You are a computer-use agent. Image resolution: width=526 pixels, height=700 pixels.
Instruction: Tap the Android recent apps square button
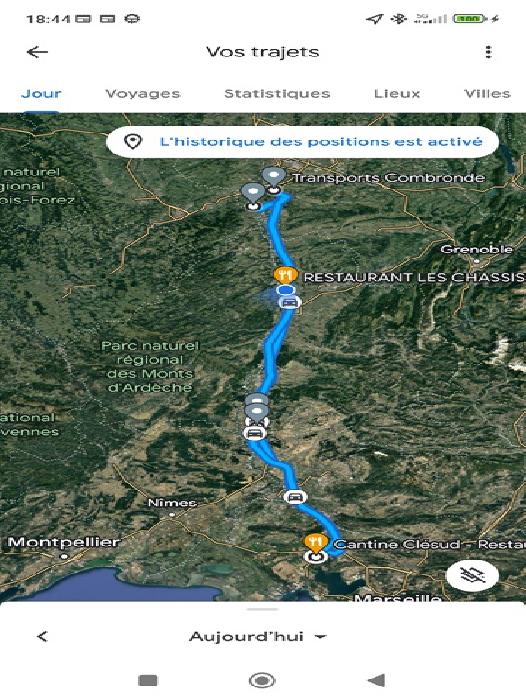tap(148, 680)
